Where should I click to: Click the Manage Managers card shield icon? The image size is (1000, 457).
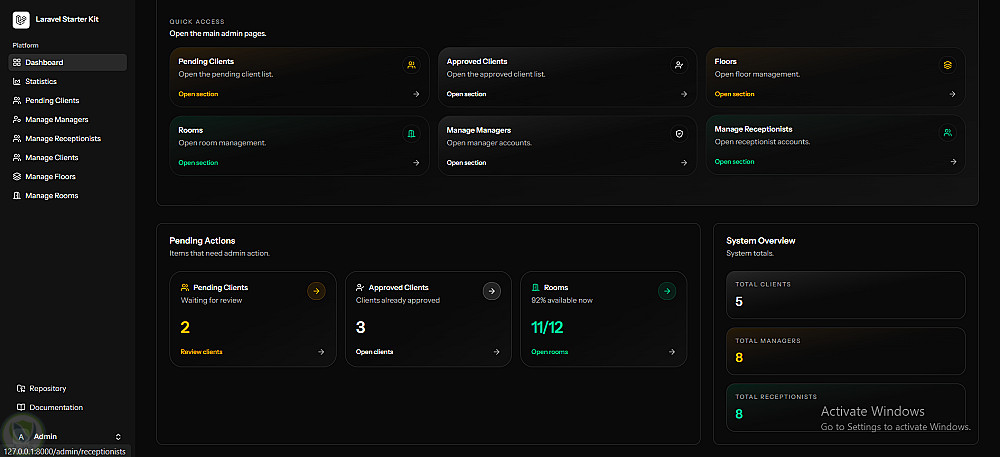point(679,133)
